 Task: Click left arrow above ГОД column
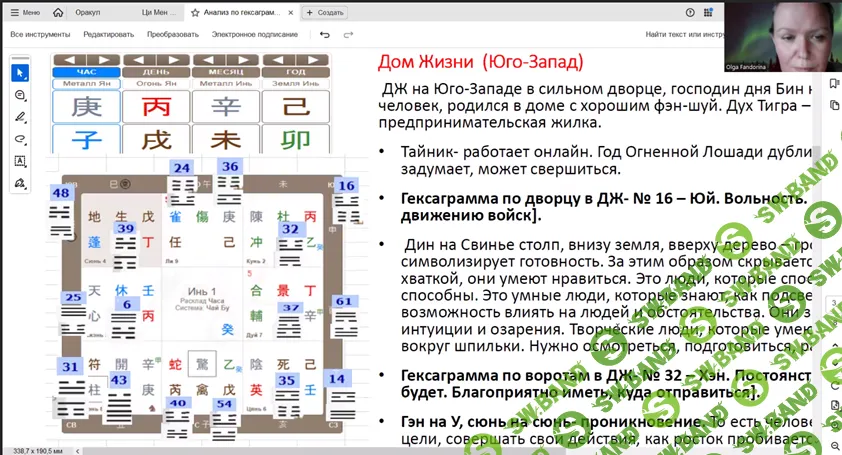(279, 60)
